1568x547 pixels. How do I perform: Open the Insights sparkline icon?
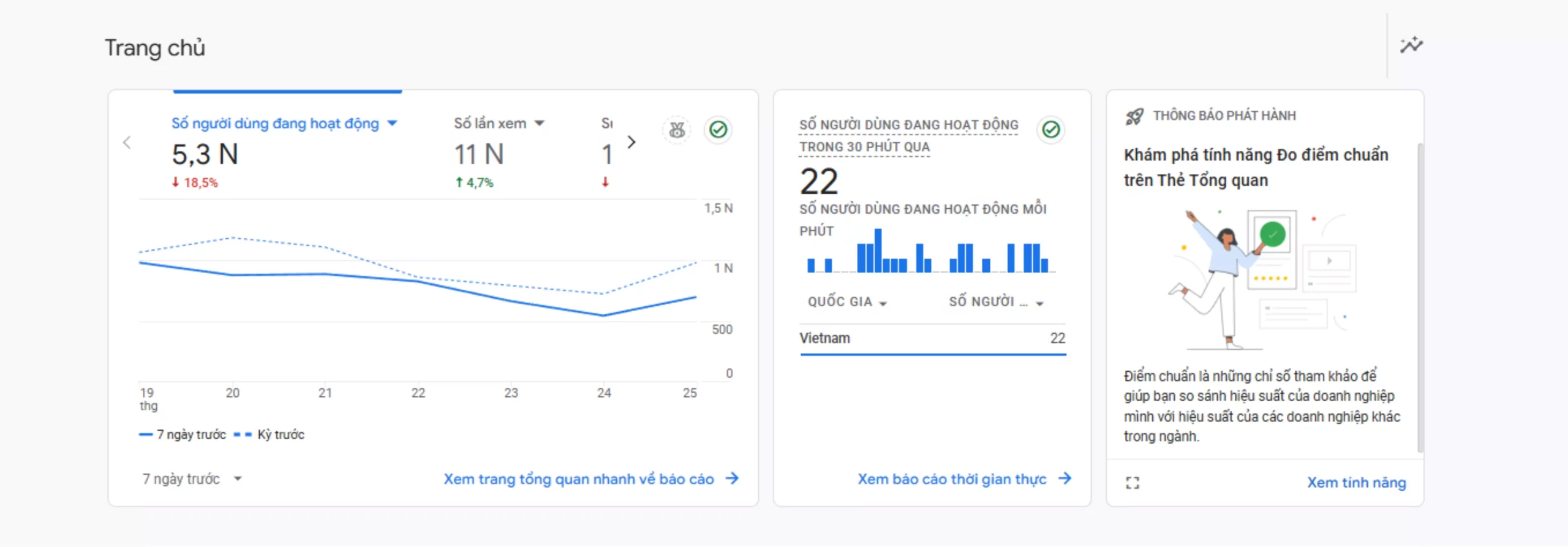pyautogui.click(x=1411, y=45)
